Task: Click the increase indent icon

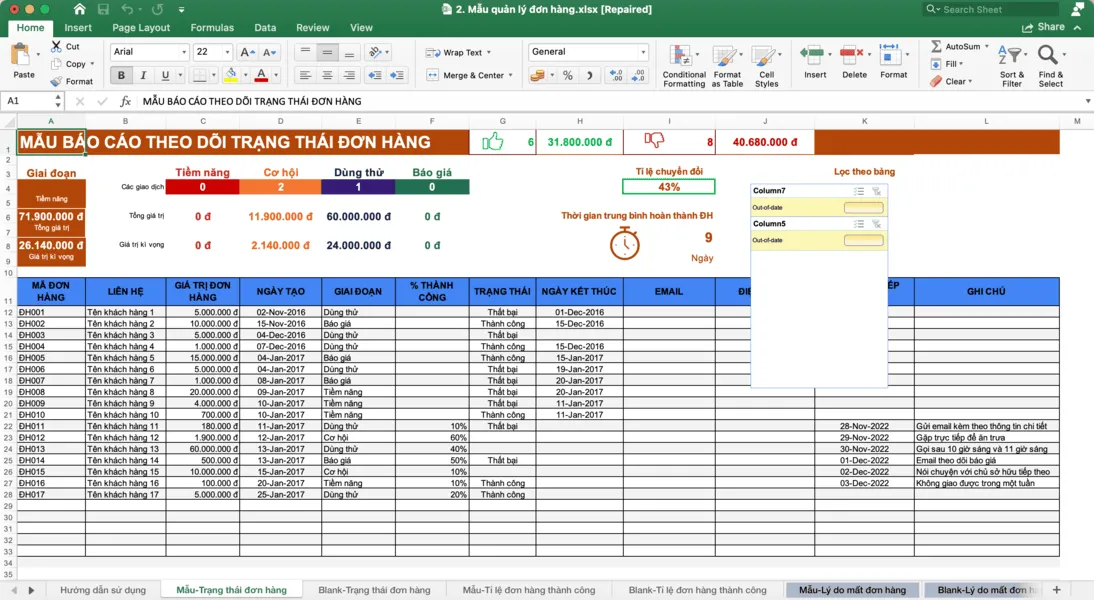Action: [x=397, y=75]
